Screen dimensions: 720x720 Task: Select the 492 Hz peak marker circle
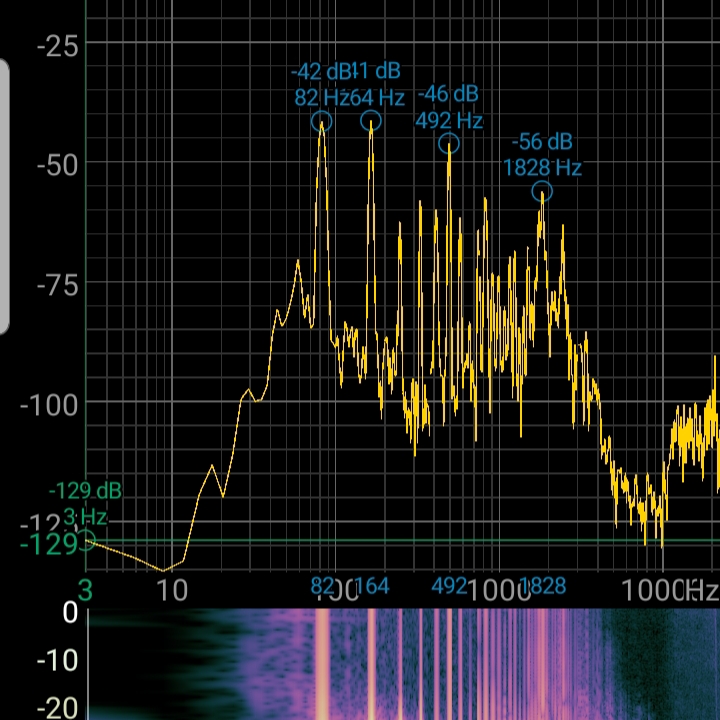[449, 144]
